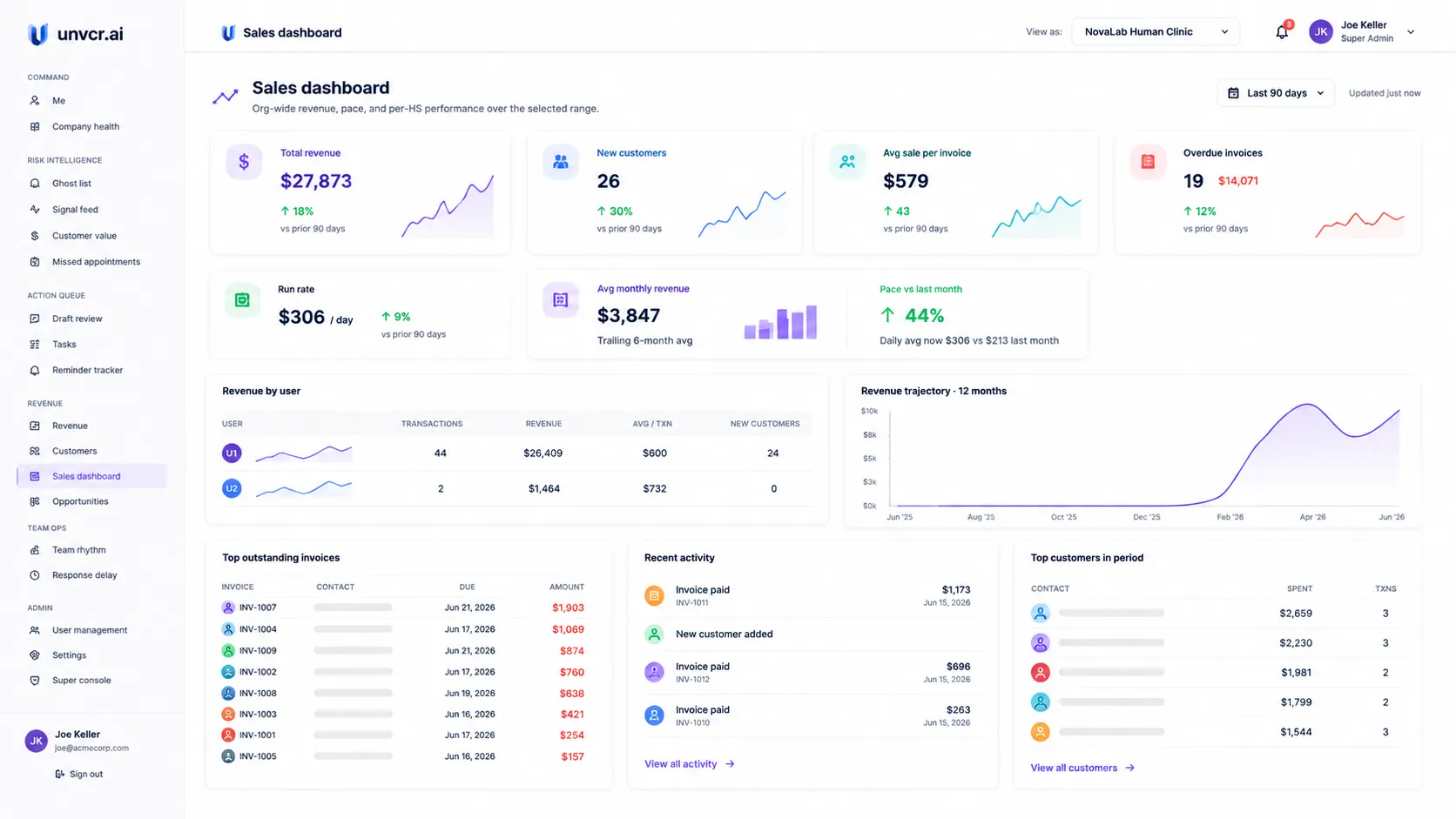Click the Customer value dollar icon
The height and width of the screenshot is (819, 1456).
coord(35,236)
